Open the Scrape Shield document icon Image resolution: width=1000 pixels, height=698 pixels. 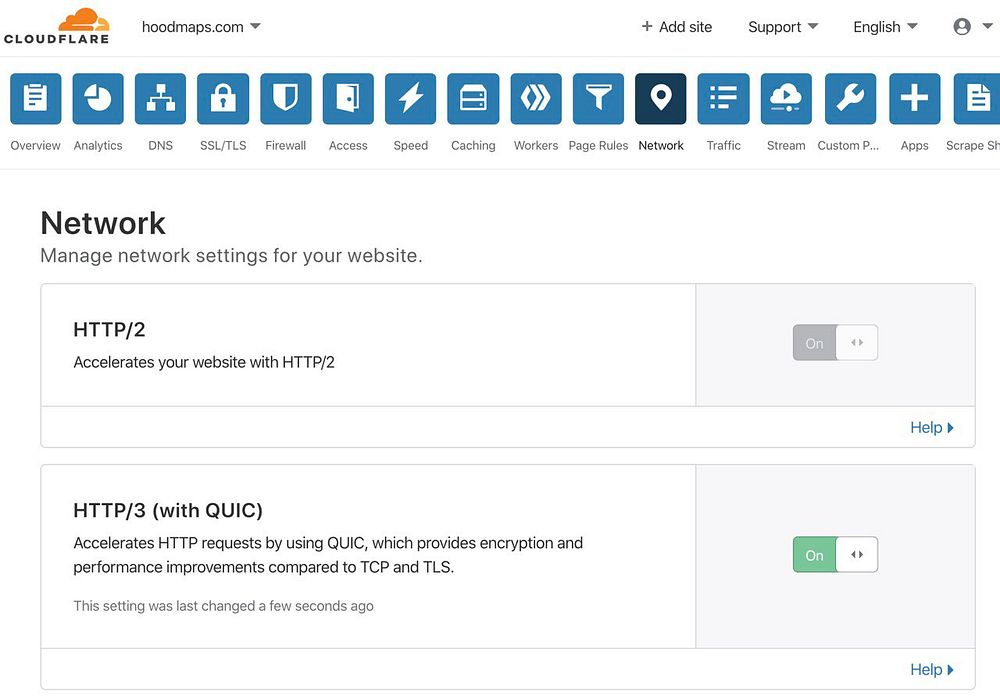976,98
